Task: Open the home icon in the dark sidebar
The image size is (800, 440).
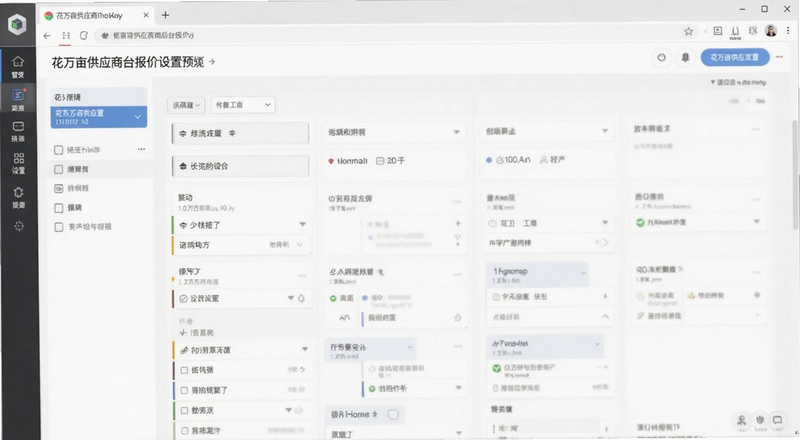Action: click(x=18, y=62)
